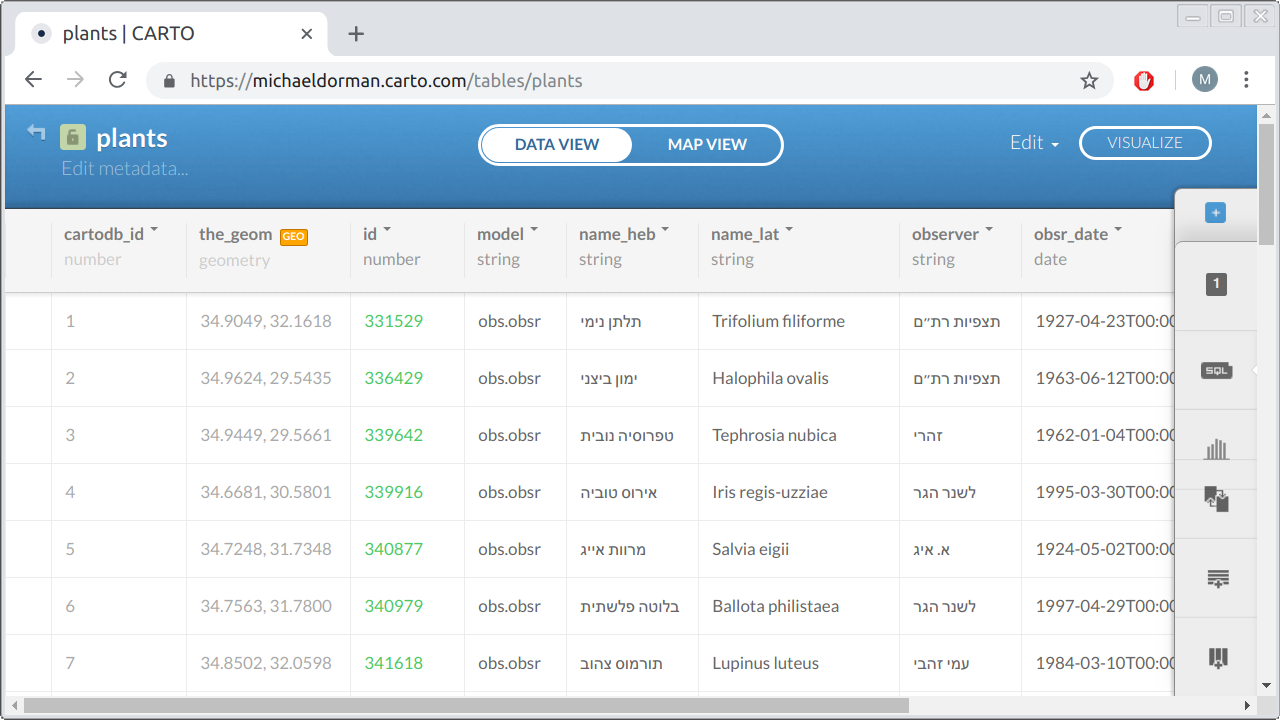The height and width of the screenshot is (720, 1280).
Task: Click the vertical scrollbar thumb
Action: (x=1267, y=185)
